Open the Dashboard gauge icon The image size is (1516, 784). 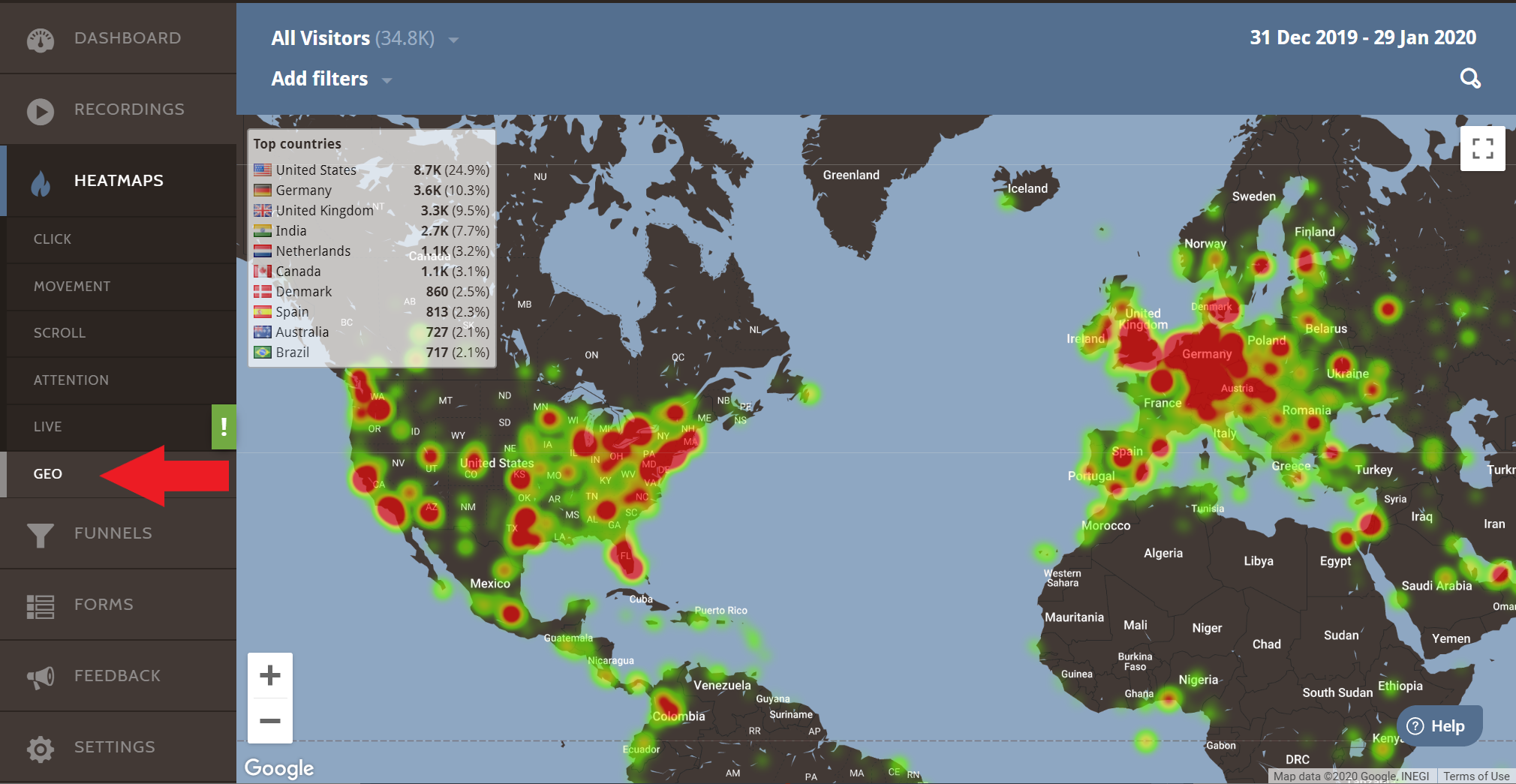(x=40, y=38)
